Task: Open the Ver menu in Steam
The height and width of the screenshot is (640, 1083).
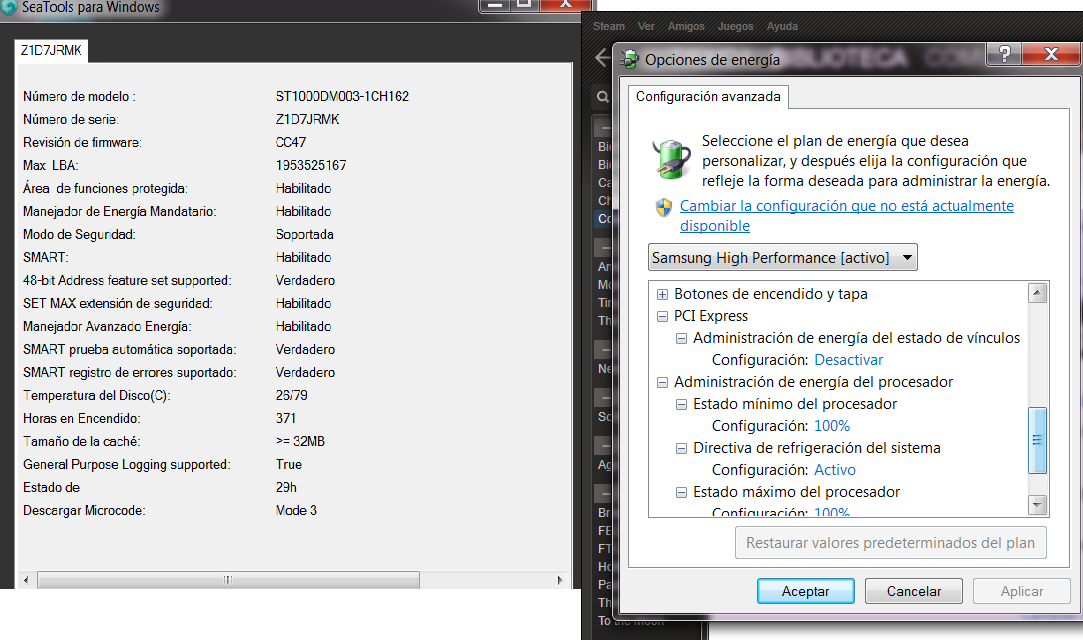Action: pos(646,26)
